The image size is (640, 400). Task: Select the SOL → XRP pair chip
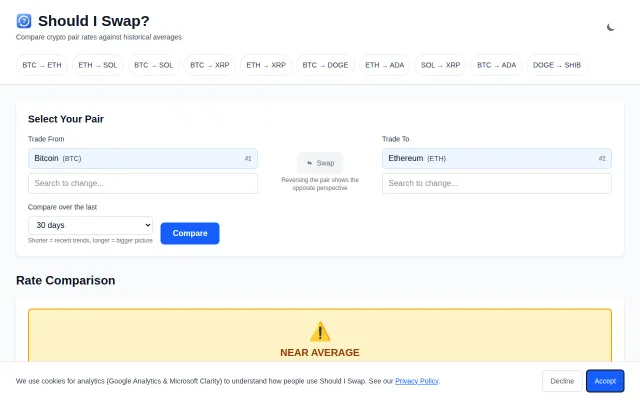coord(440,65)
